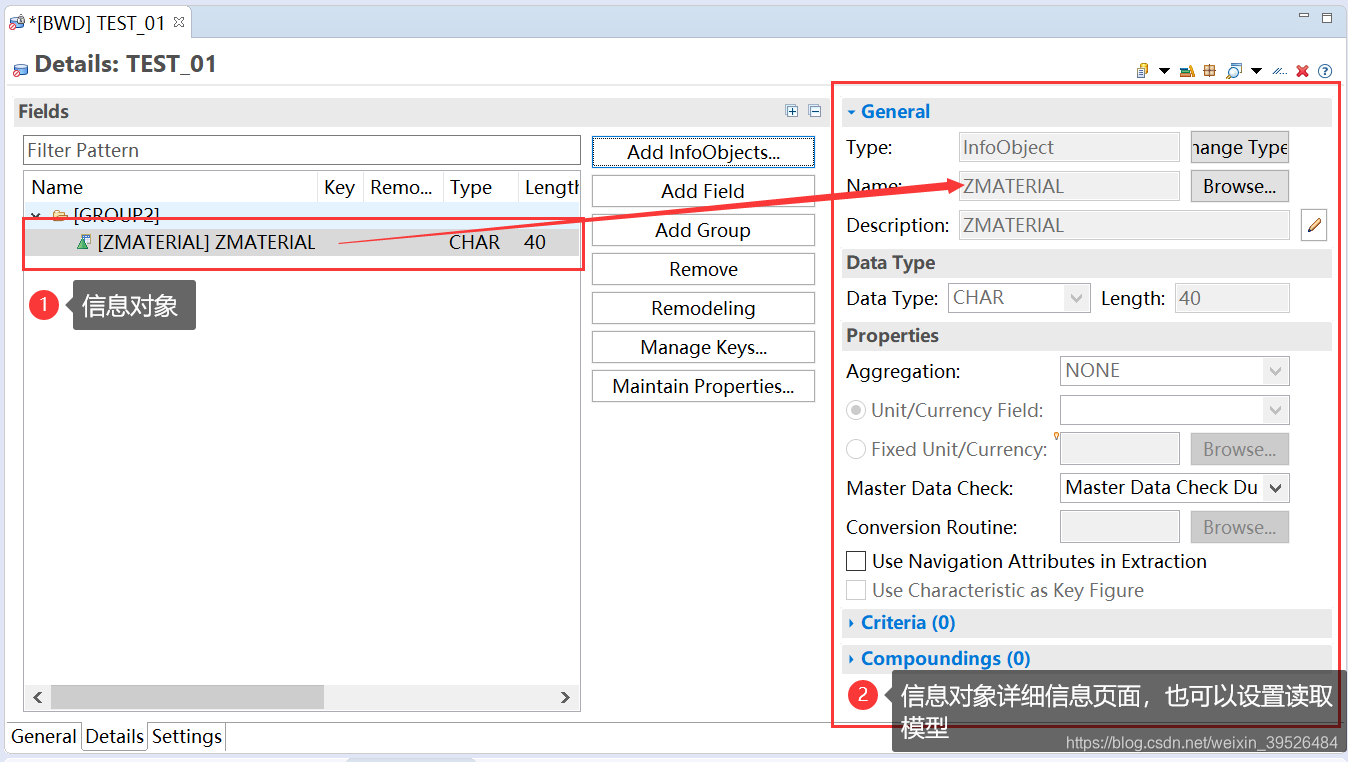Focus the Filter Pattern input field

tap(302, 150)
